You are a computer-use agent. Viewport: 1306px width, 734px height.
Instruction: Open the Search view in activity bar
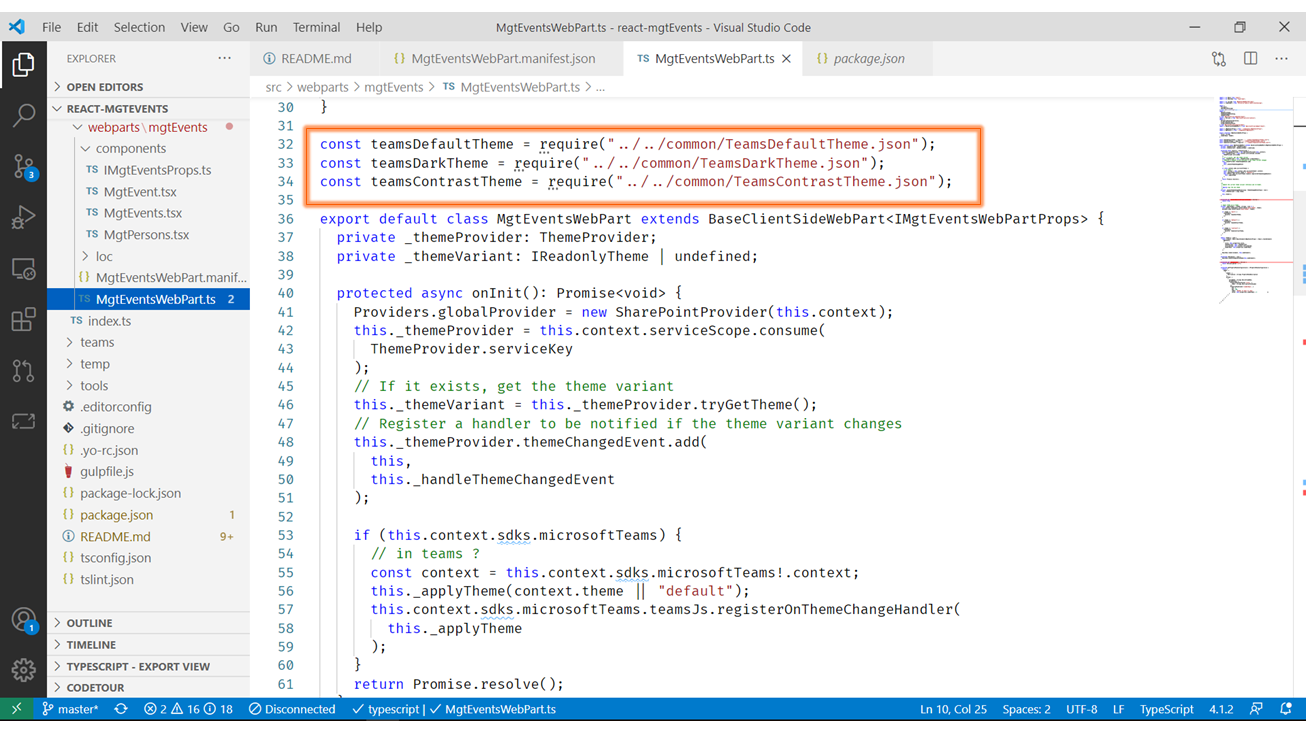[23, 115]
